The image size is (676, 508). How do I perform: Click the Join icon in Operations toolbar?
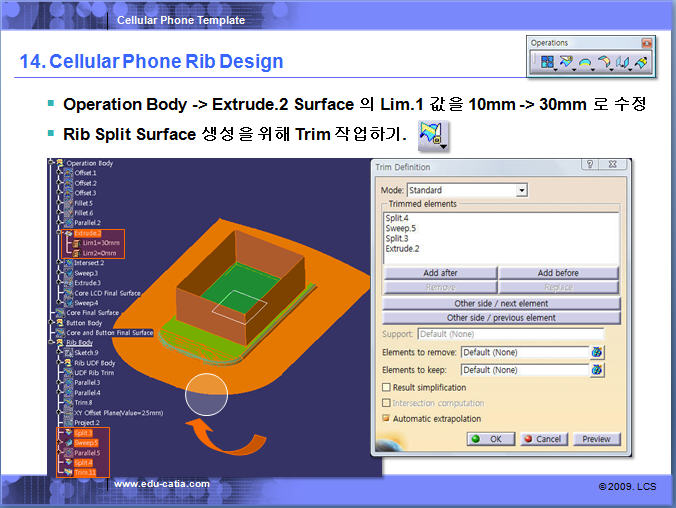coord(547,62)
